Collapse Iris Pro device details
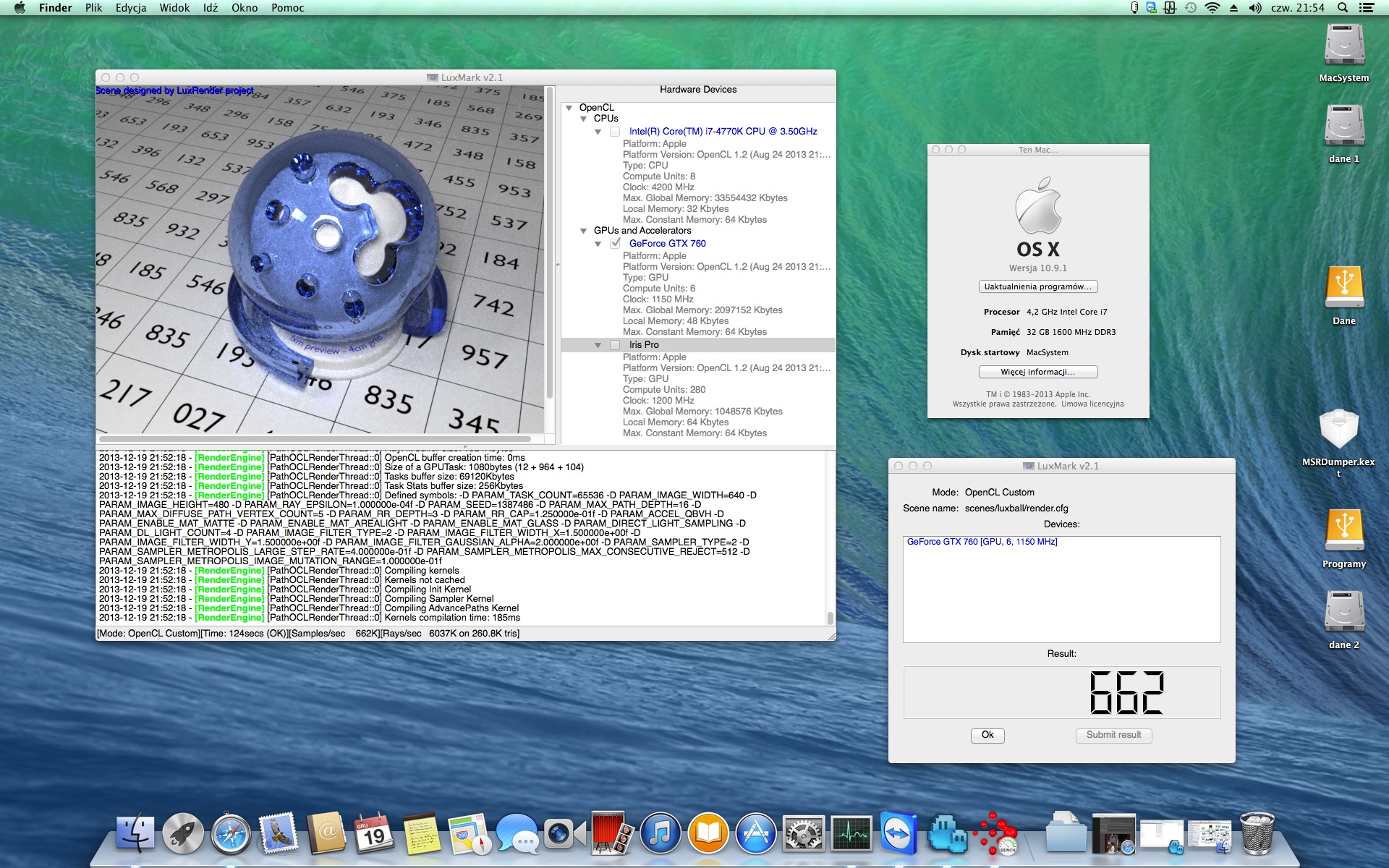Image resolution: width=1389 pixels, height=868 pixels. click(598, 345)
